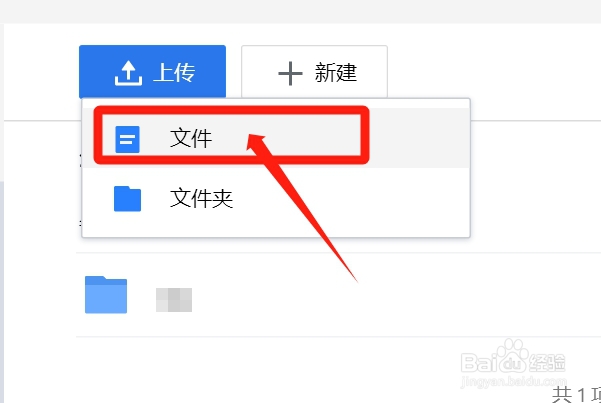601x403 pixels.
Task: Open the 新建 create button
Action: coord(314,72)
